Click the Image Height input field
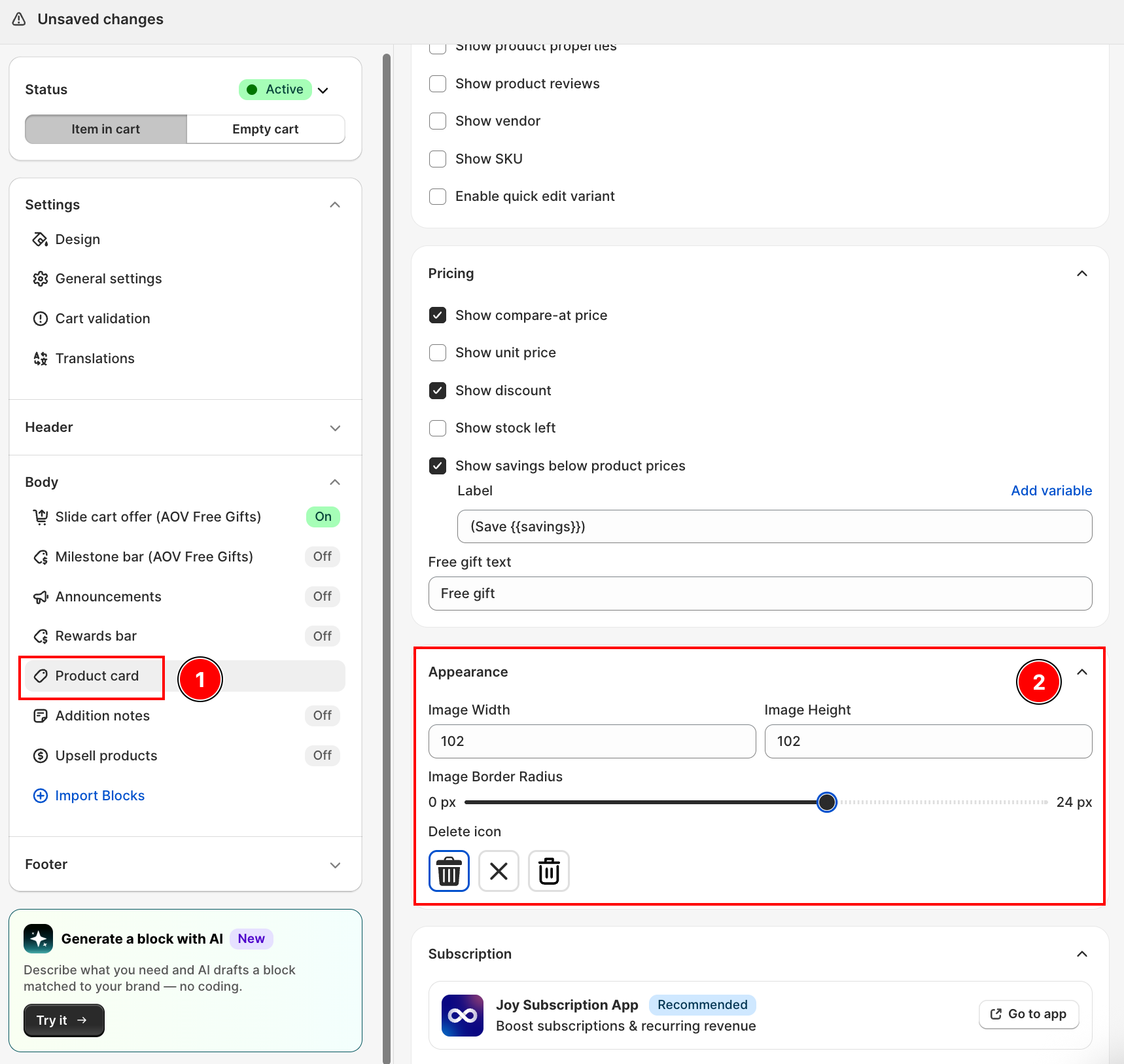 coord(928,741)
